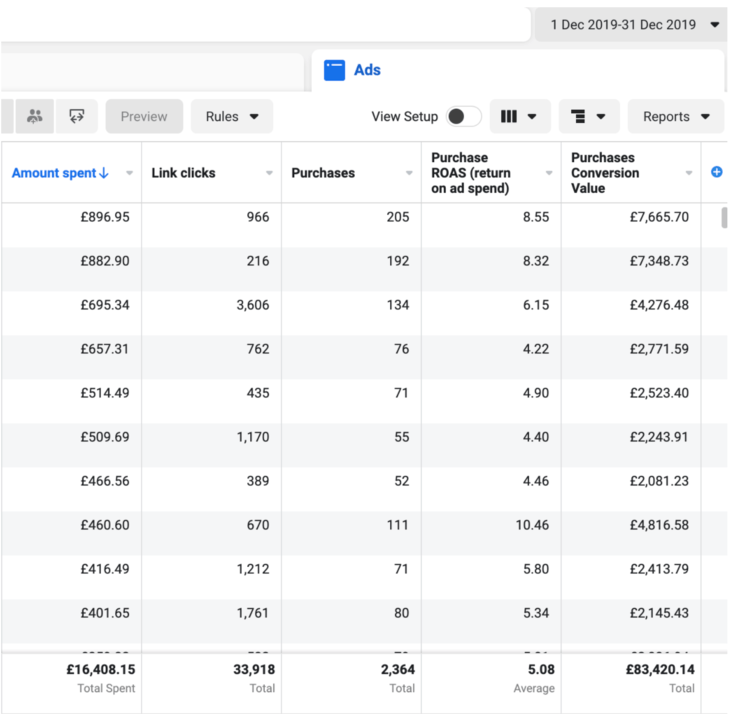Open the Reports dropdown menu
The height and width of the screenshot is (714, 731).
tap(676, 117)
